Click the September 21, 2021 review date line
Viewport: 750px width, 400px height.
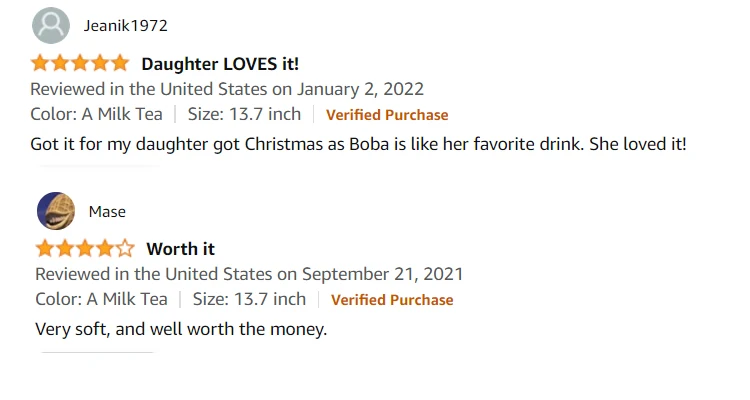(x=249, y=274)
